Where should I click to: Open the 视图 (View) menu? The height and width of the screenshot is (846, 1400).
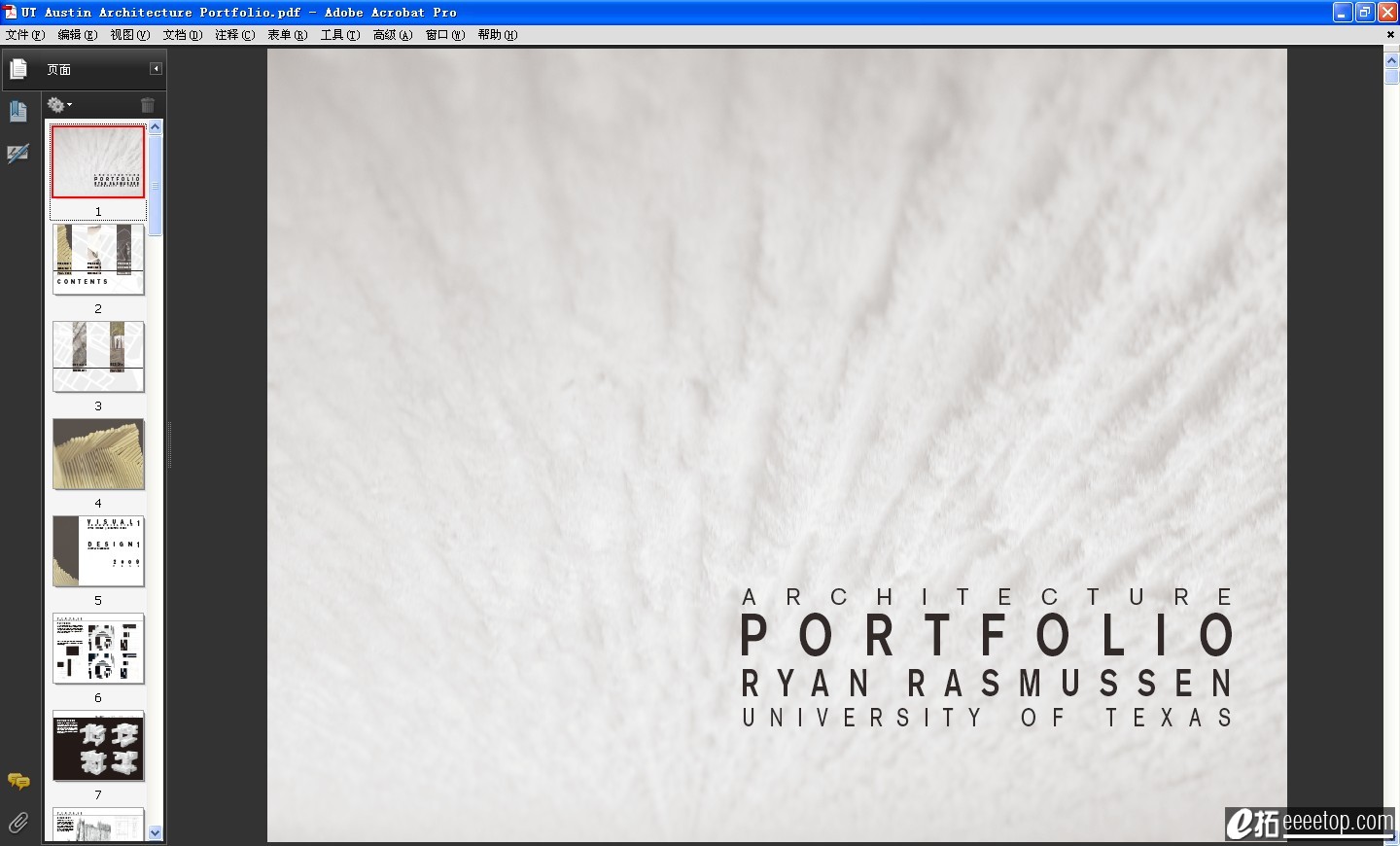click(x=130, y=35)
